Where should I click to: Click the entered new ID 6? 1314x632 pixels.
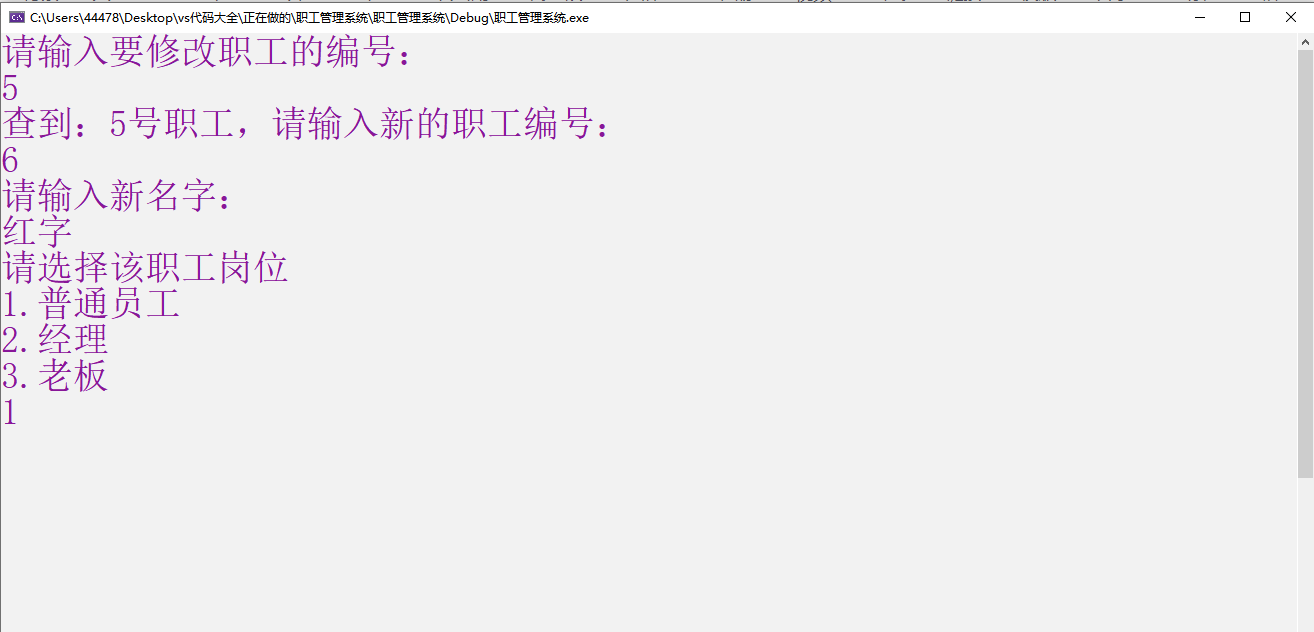(x=10, y=161)
